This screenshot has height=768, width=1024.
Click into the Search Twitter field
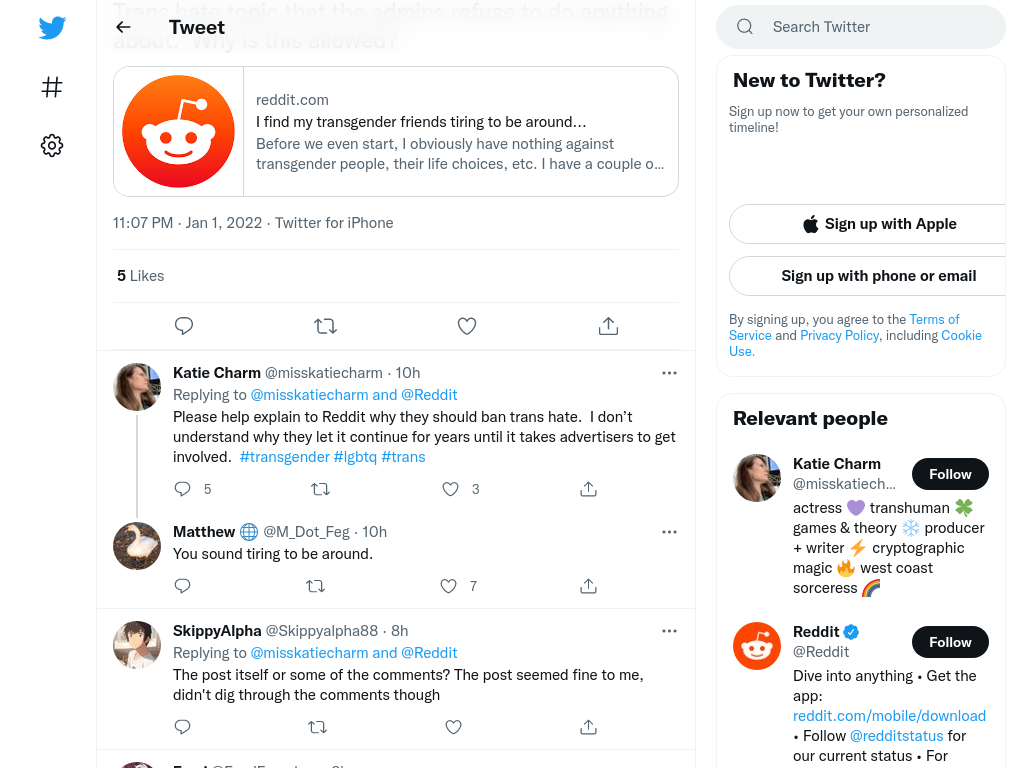861,27
